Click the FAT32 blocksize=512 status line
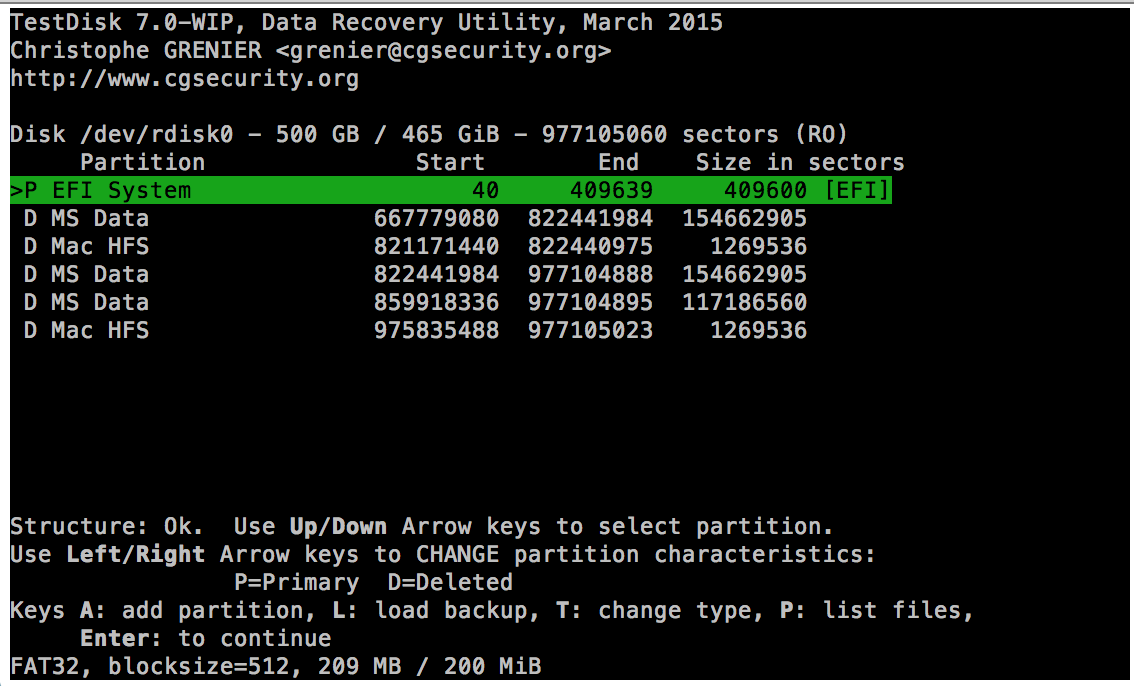The width and height of the screenshot is (1134, 686). (x=276, y=666)
